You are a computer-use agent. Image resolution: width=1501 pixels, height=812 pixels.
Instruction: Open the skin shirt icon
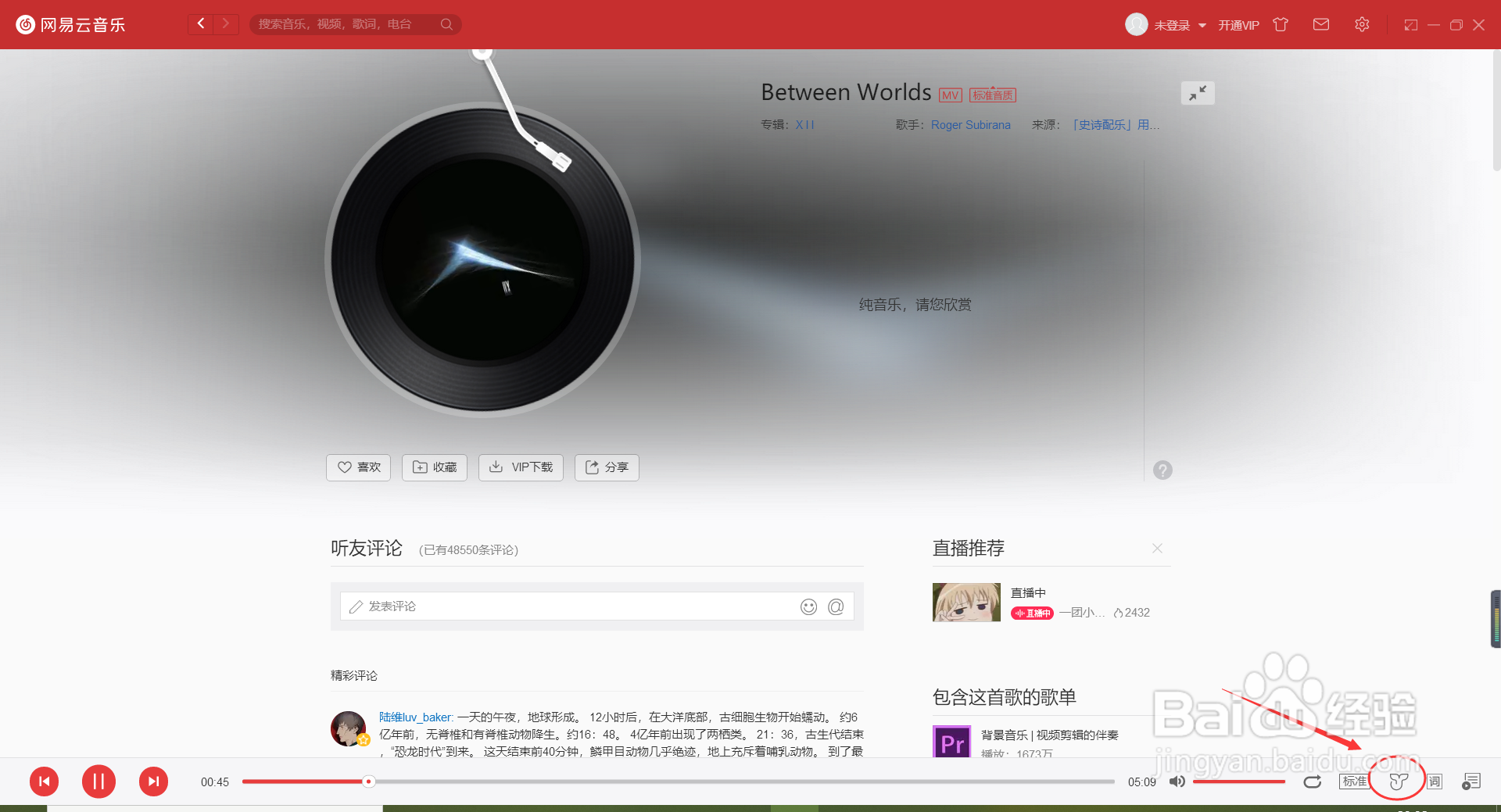(1281, 24)
